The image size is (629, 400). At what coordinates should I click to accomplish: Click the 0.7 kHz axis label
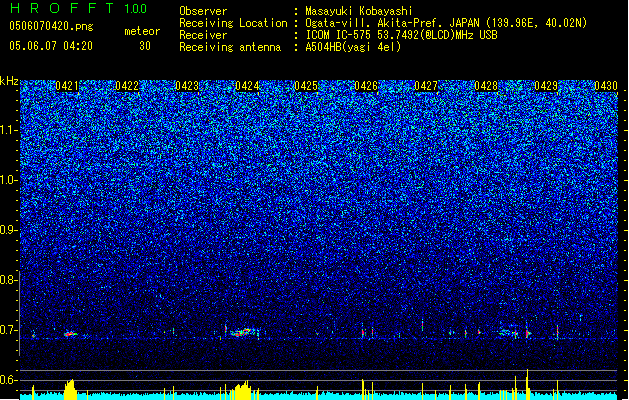[x=8, y=330]
